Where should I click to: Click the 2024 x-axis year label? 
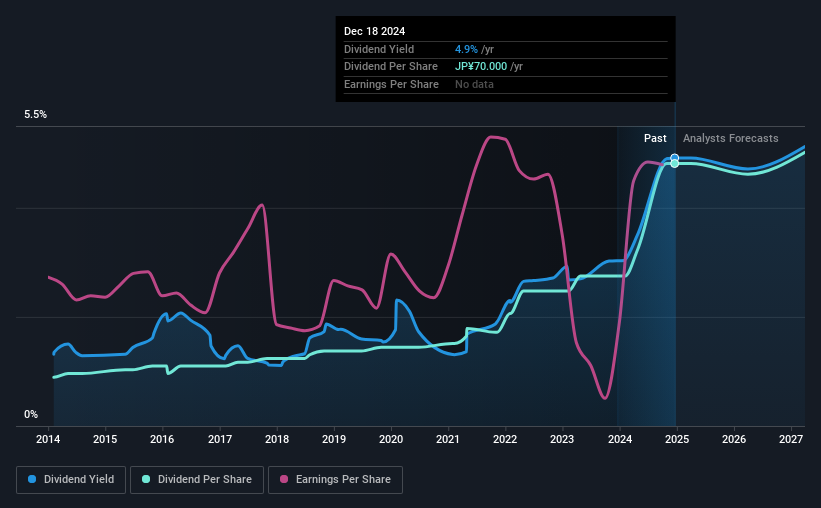[x=619, y=439]
